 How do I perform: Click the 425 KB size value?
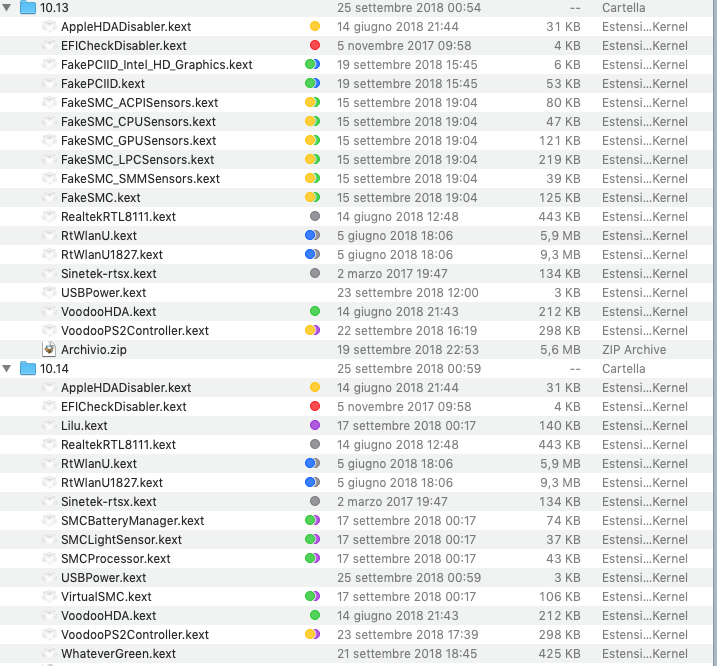560,654
